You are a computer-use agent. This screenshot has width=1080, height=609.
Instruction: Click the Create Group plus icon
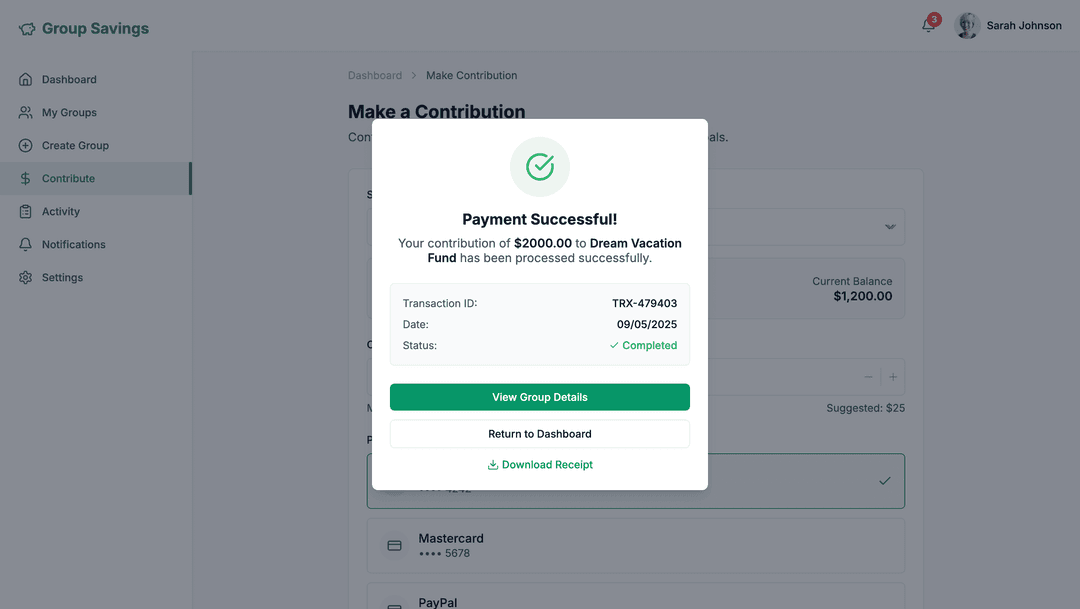pyautogui.click(x=25, y=145)
